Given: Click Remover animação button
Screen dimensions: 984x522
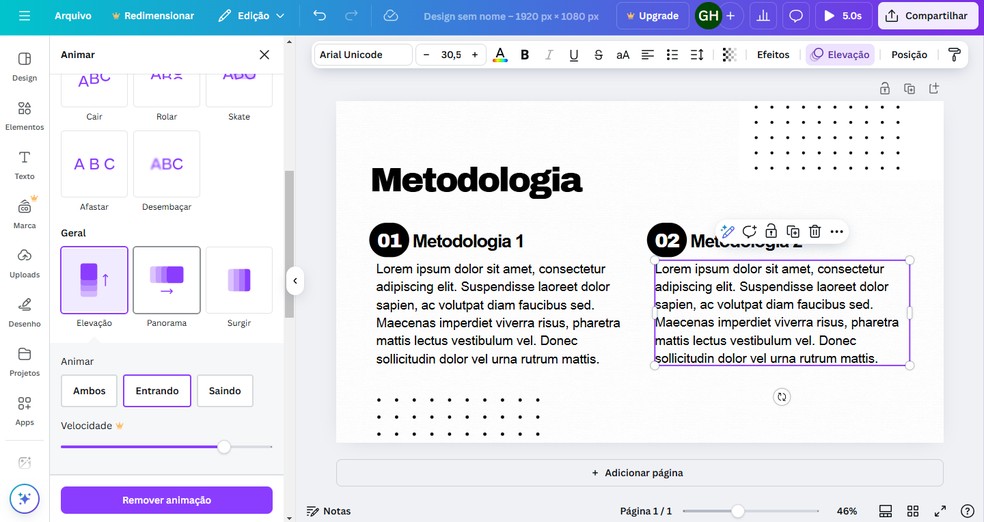Looking at the screenshot, I should pos(167,500).
